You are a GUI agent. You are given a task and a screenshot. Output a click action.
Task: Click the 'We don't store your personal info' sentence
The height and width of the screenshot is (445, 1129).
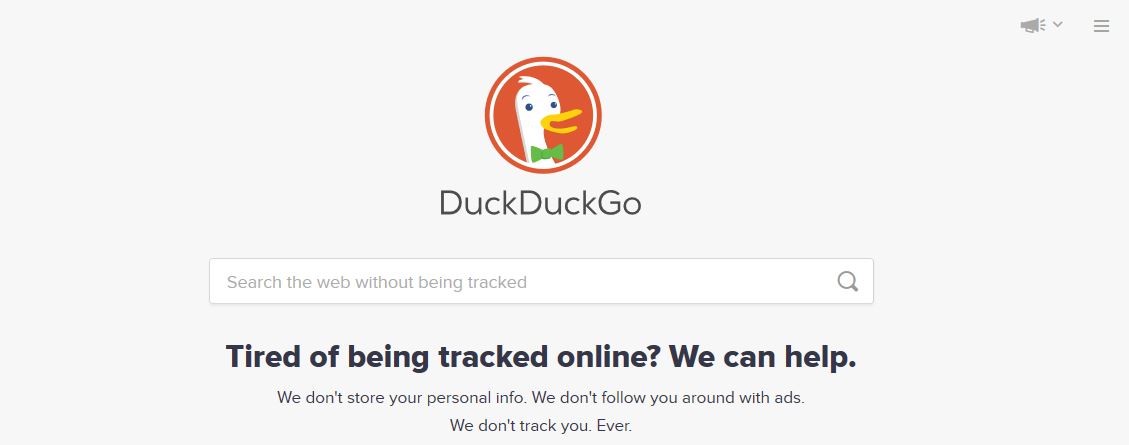pyautogui.click(x=403, y=397)
